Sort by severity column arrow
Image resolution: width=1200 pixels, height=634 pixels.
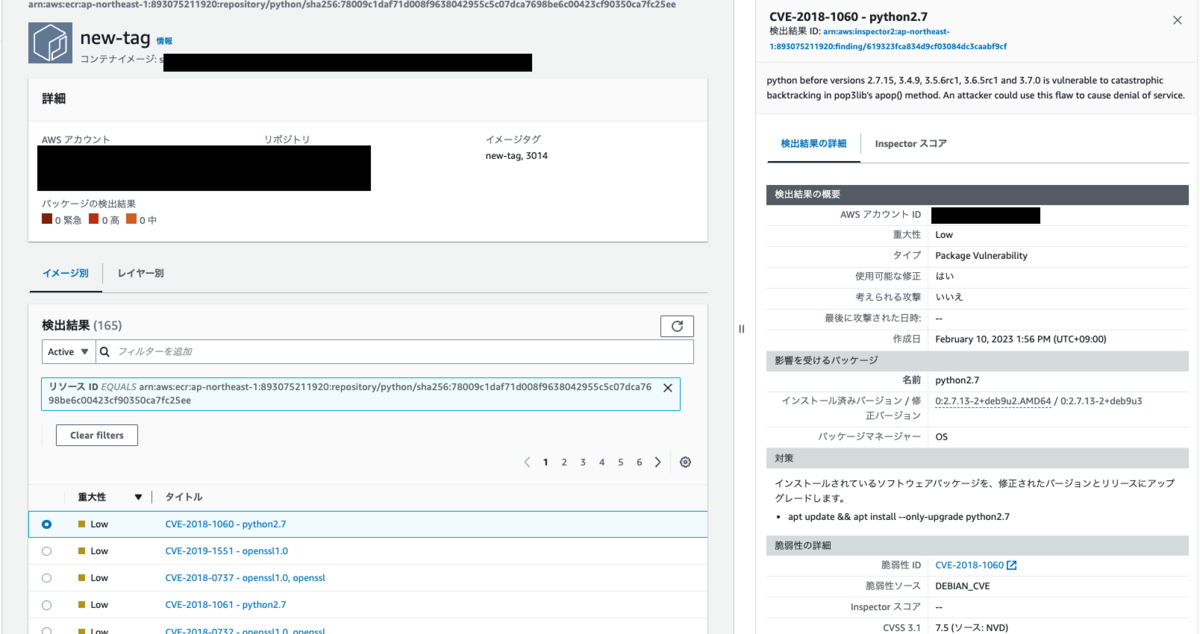pyautogui.click(x=139, y=497)
